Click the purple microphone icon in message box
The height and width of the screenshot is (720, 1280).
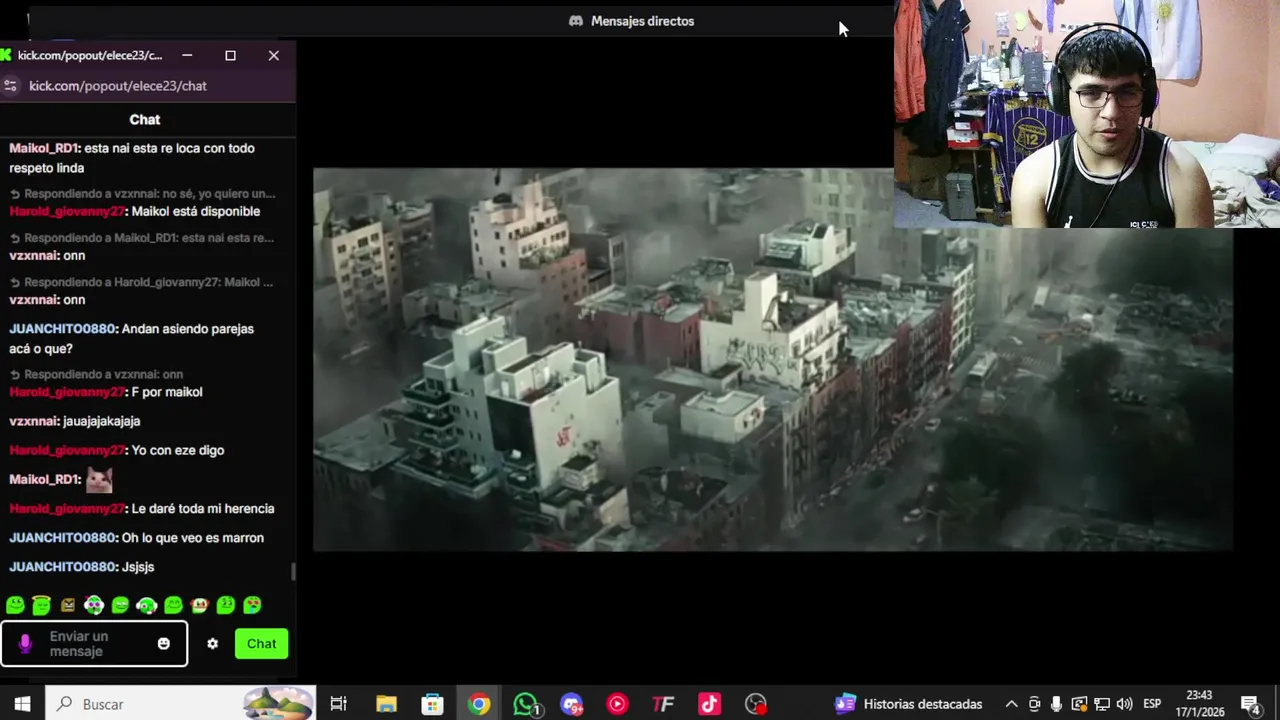pyautogui.click(x=25, y=644)
